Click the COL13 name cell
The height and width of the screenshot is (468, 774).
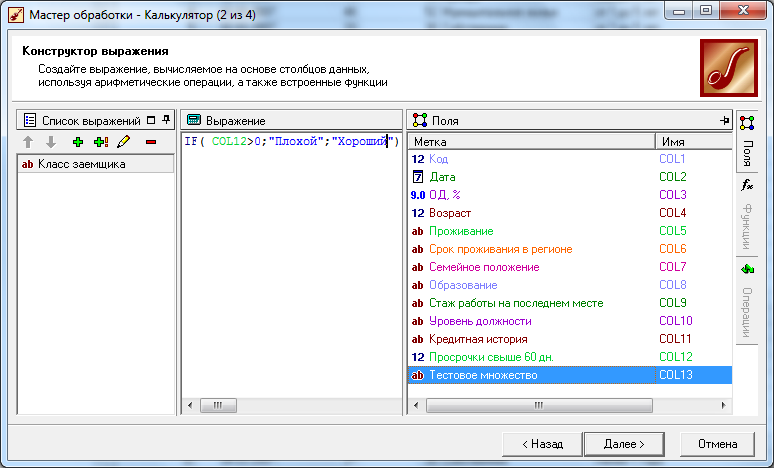676,375
